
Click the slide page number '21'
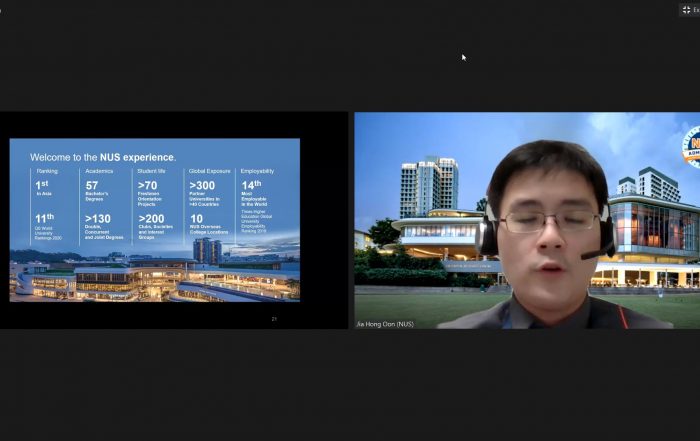(274, 319)
